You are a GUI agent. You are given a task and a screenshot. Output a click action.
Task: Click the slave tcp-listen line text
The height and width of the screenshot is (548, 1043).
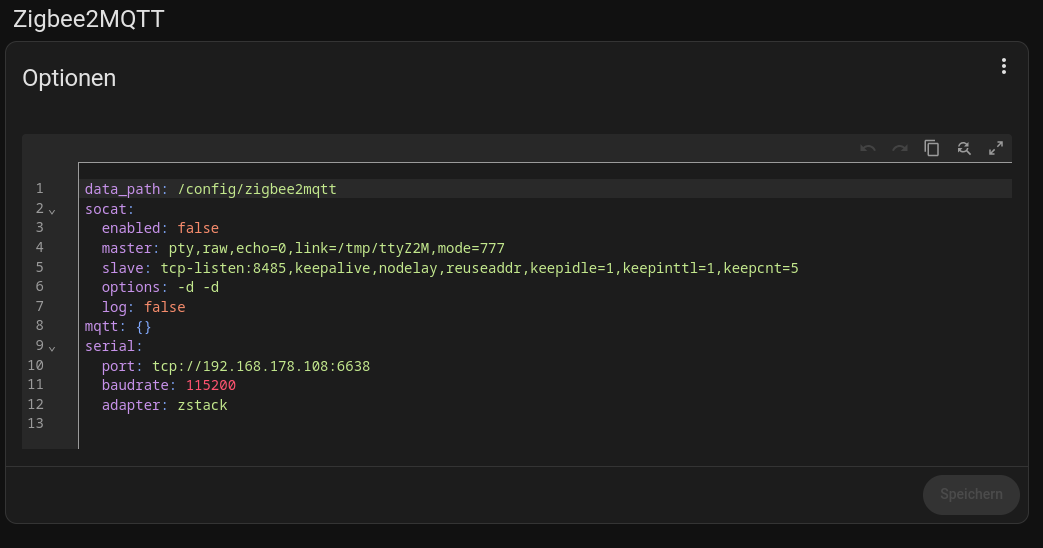pos(450,268)
